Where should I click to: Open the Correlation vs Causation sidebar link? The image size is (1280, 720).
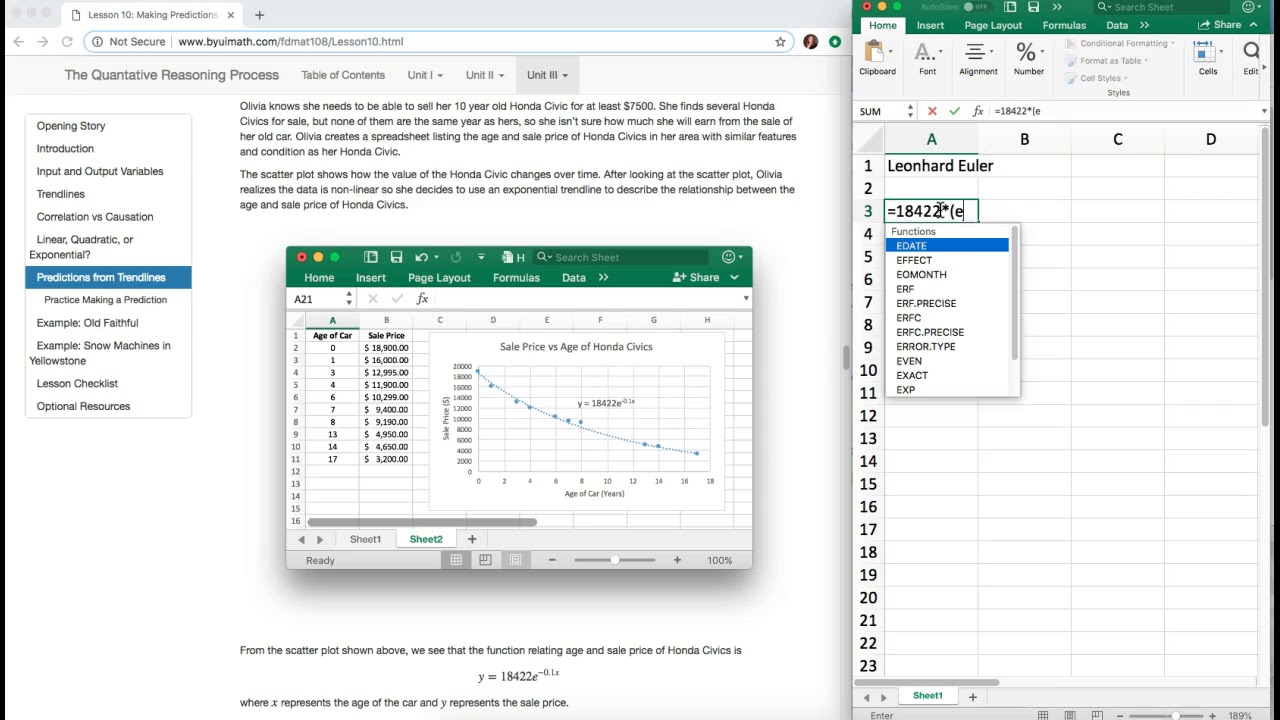click(95, 217)
